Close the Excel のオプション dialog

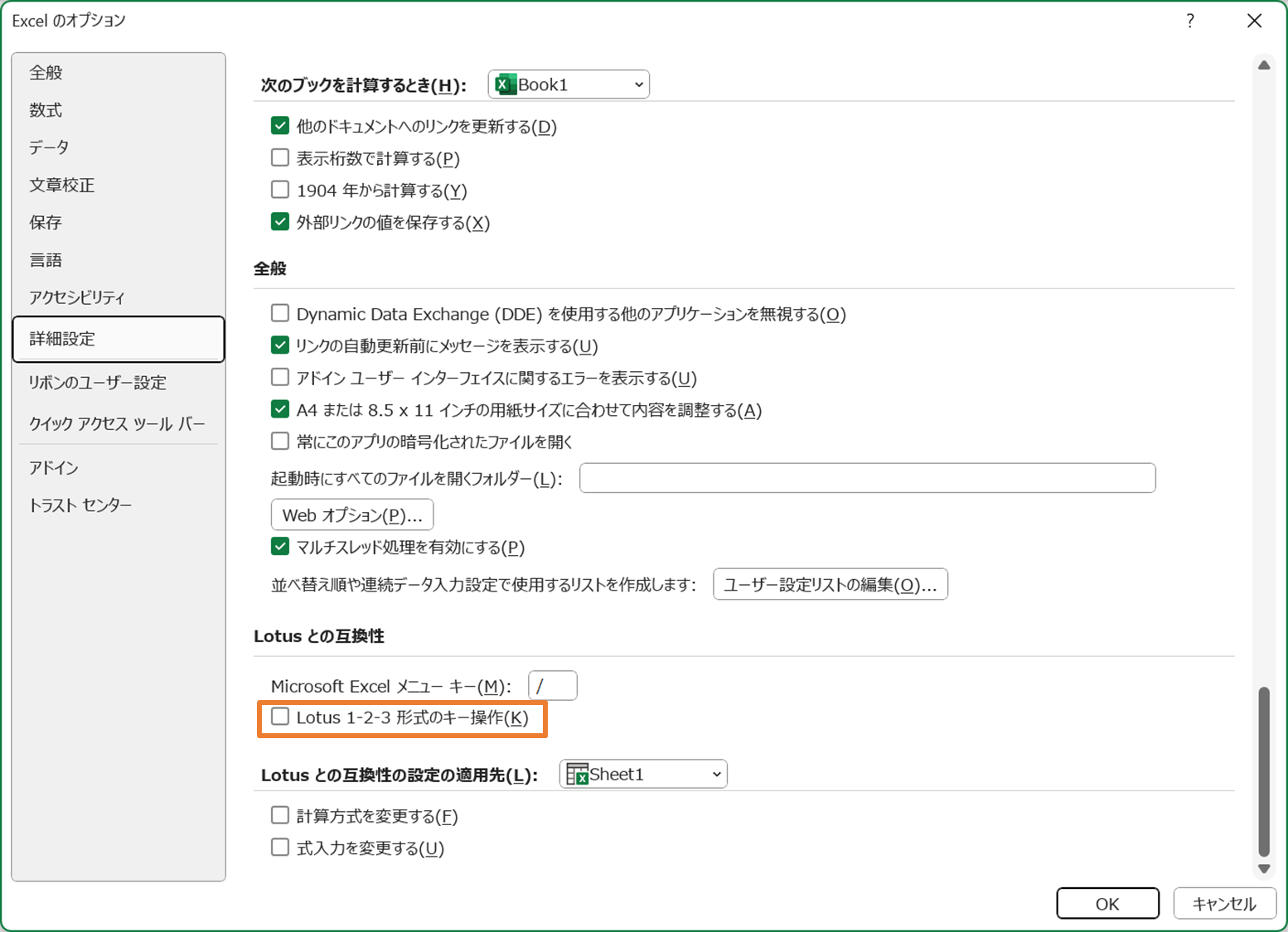(x=1255, y=21)
